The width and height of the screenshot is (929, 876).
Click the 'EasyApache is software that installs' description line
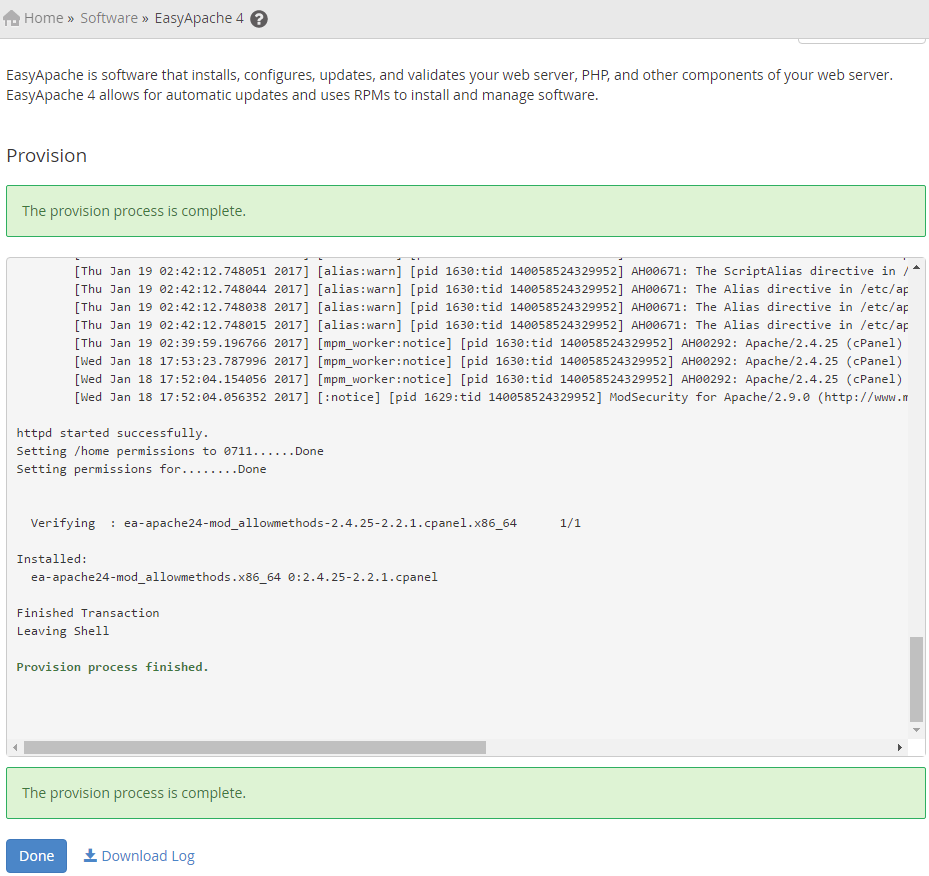(449, 75)
